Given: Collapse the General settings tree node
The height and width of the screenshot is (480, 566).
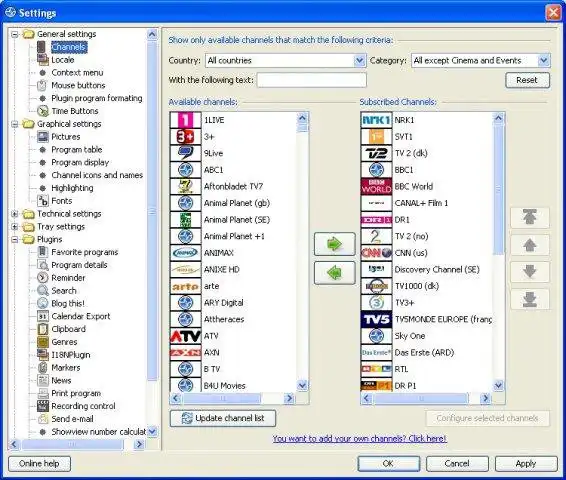Looking at the screenshot, I should pyautogui.click(x=14, y=34).
